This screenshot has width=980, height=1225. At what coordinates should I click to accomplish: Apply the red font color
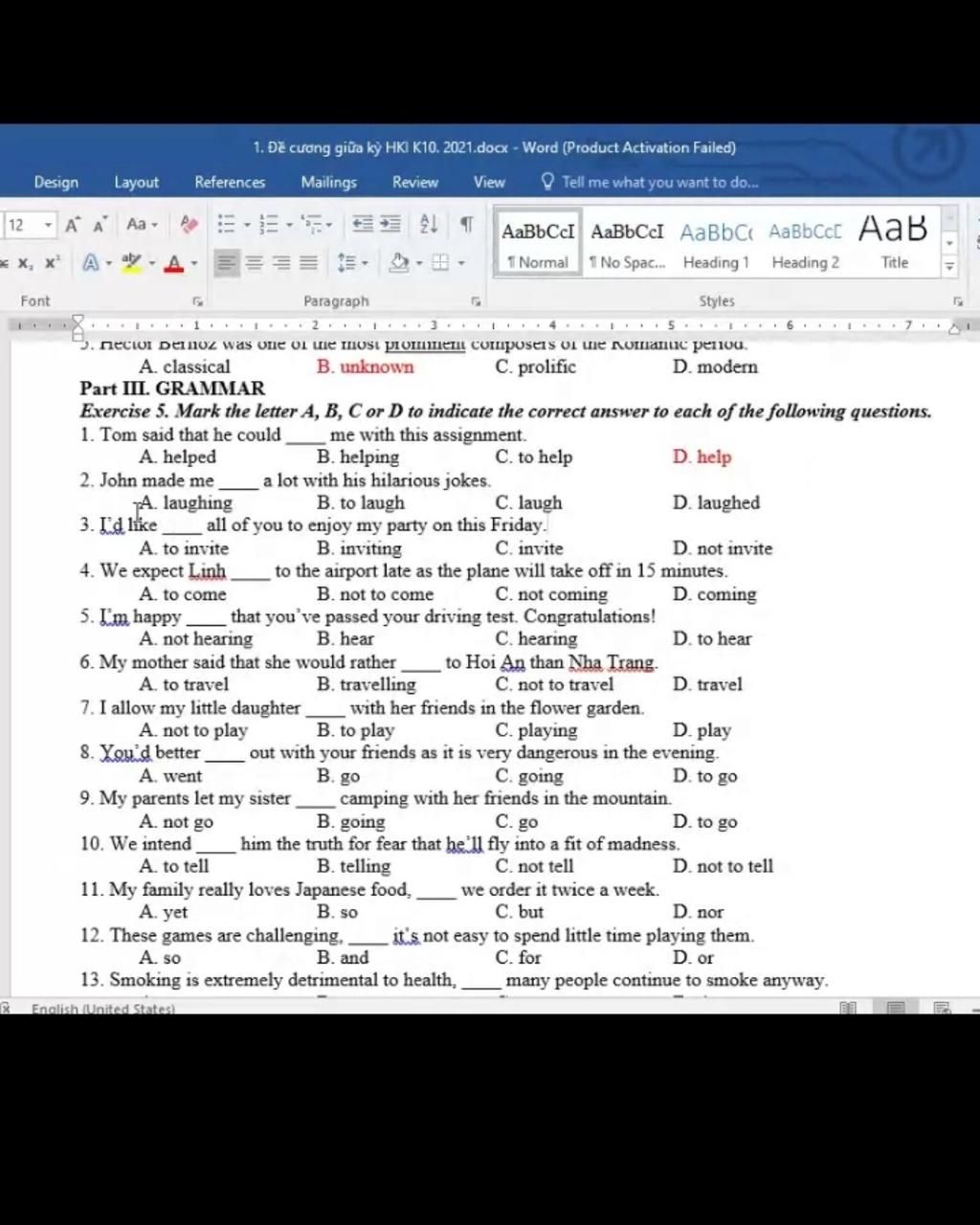[173, 263]
